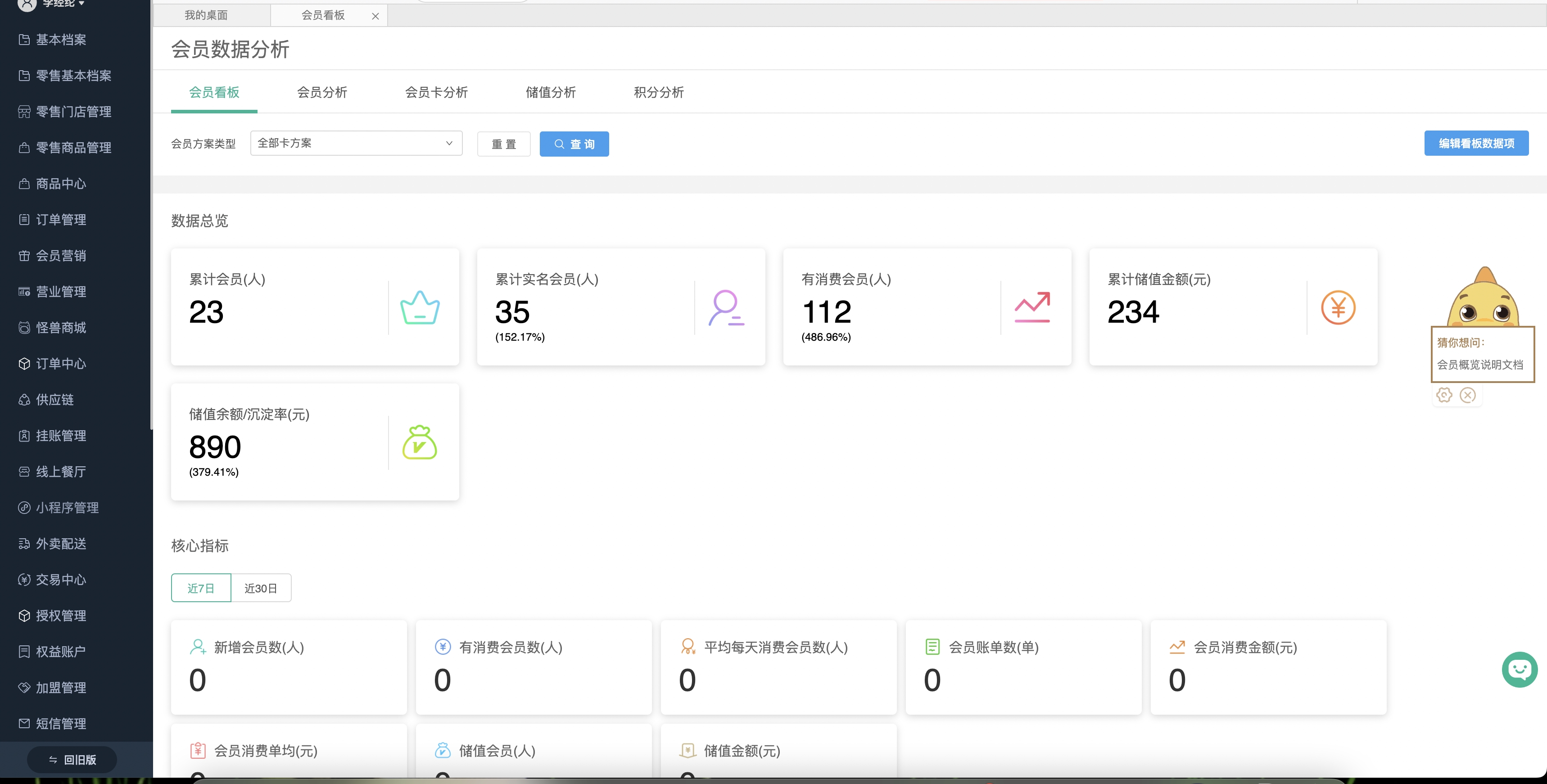Image resolution: width=1547 pixels, height=784 pixels.
Task: Click the percentage (152.17%) text
Action: 520,338
